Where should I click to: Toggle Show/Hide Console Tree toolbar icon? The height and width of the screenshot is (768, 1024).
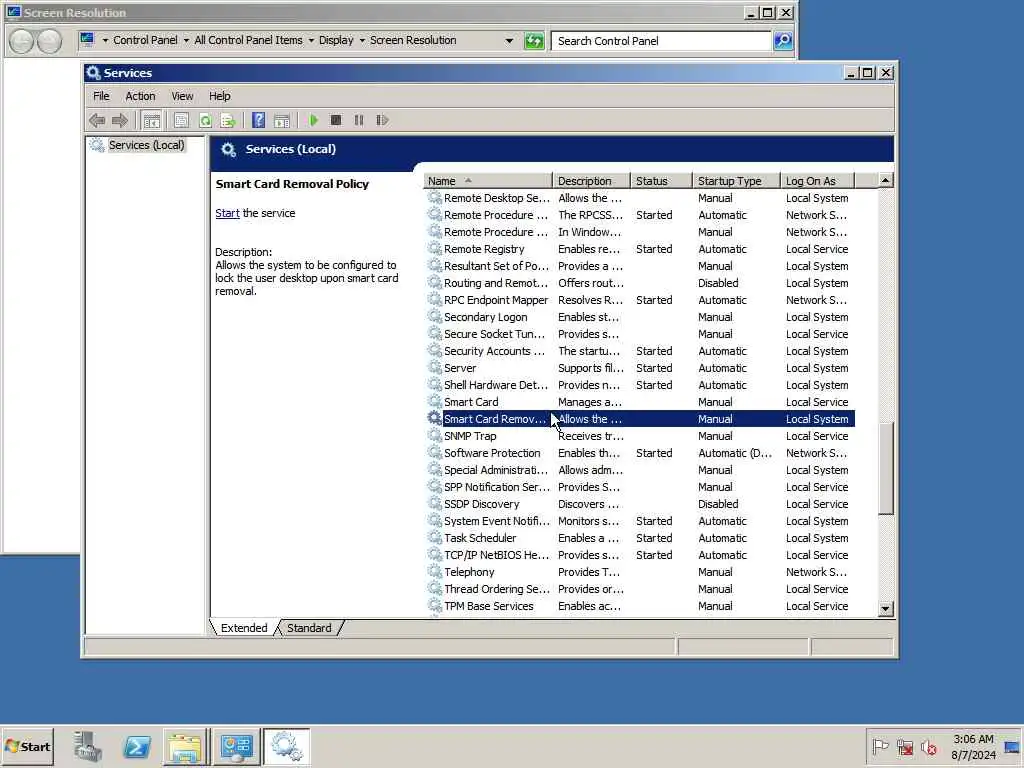tap(152, 120)
